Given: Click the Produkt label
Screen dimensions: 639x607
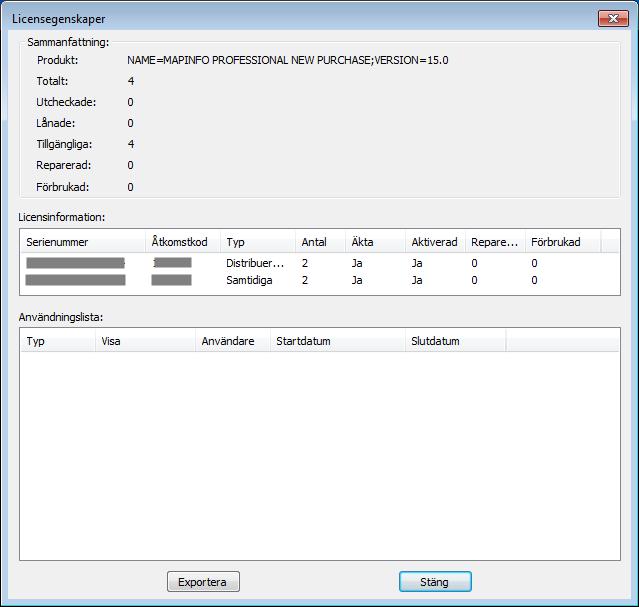Looking at the screenshot, I should point(57,60).
